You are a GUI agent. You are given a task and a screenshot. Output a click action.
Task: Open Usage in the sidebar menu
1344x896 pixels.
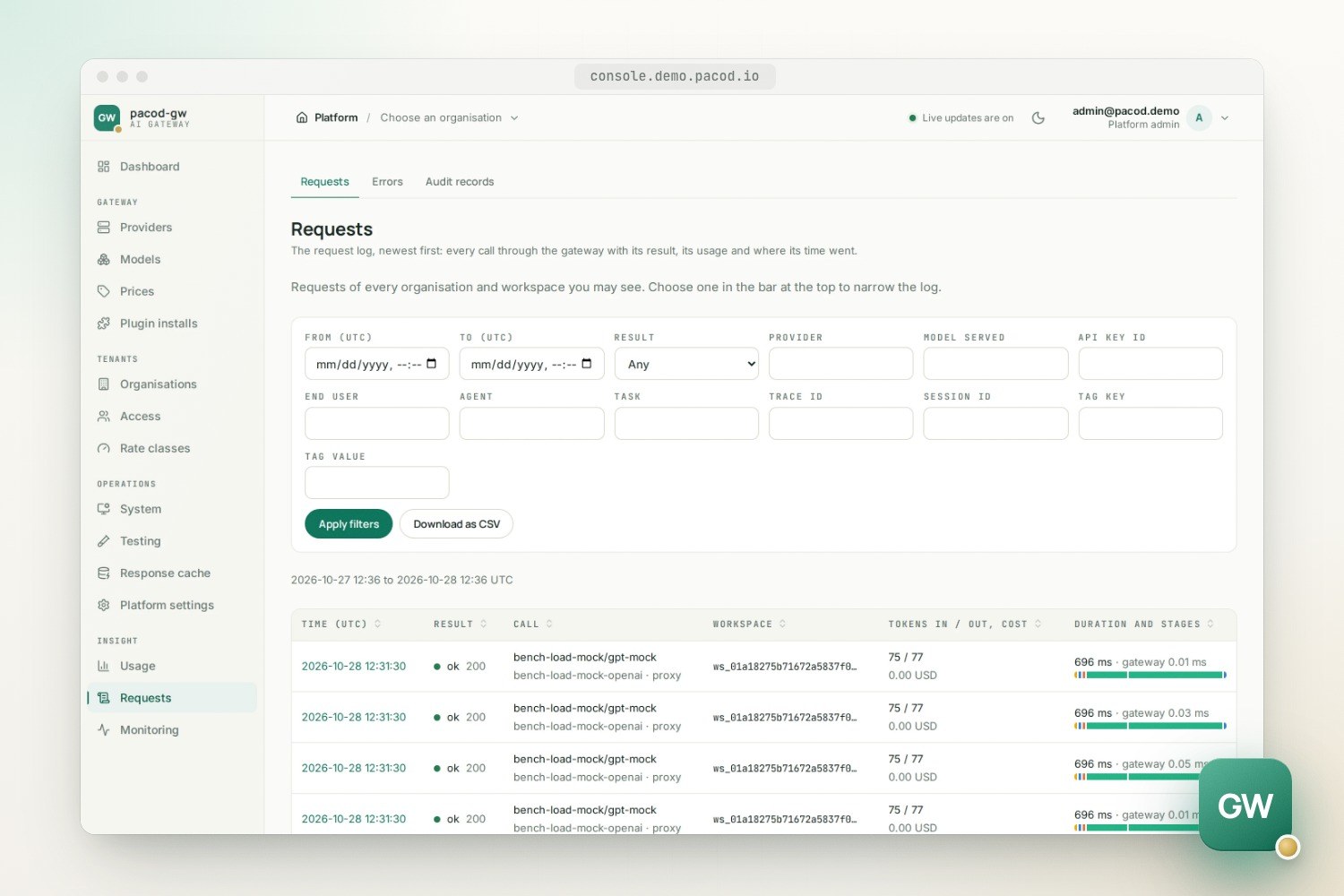pyautogui.click(x=172, y=666)
